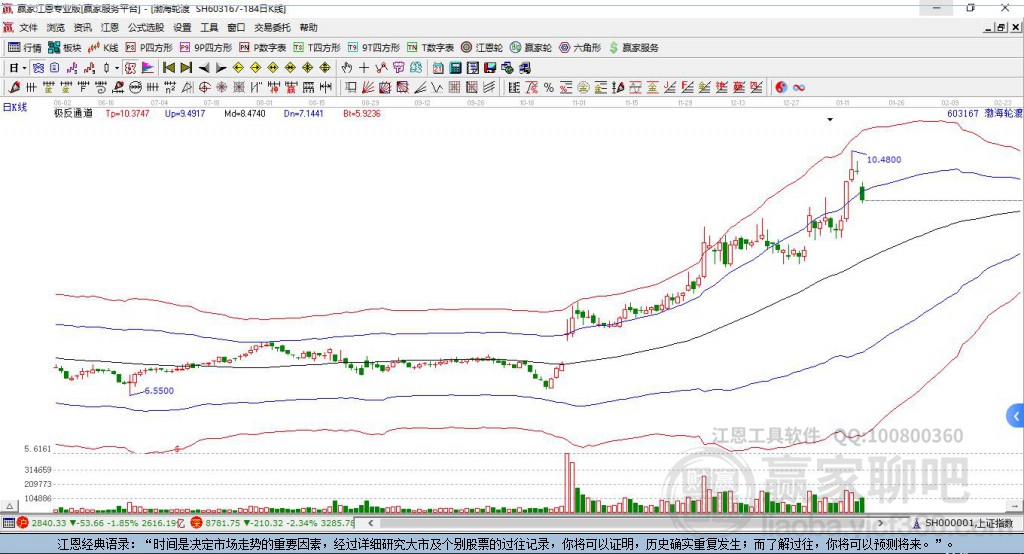Open the 窗口 menu
Screen dimensions: 1024x554
tap(236, 27)
